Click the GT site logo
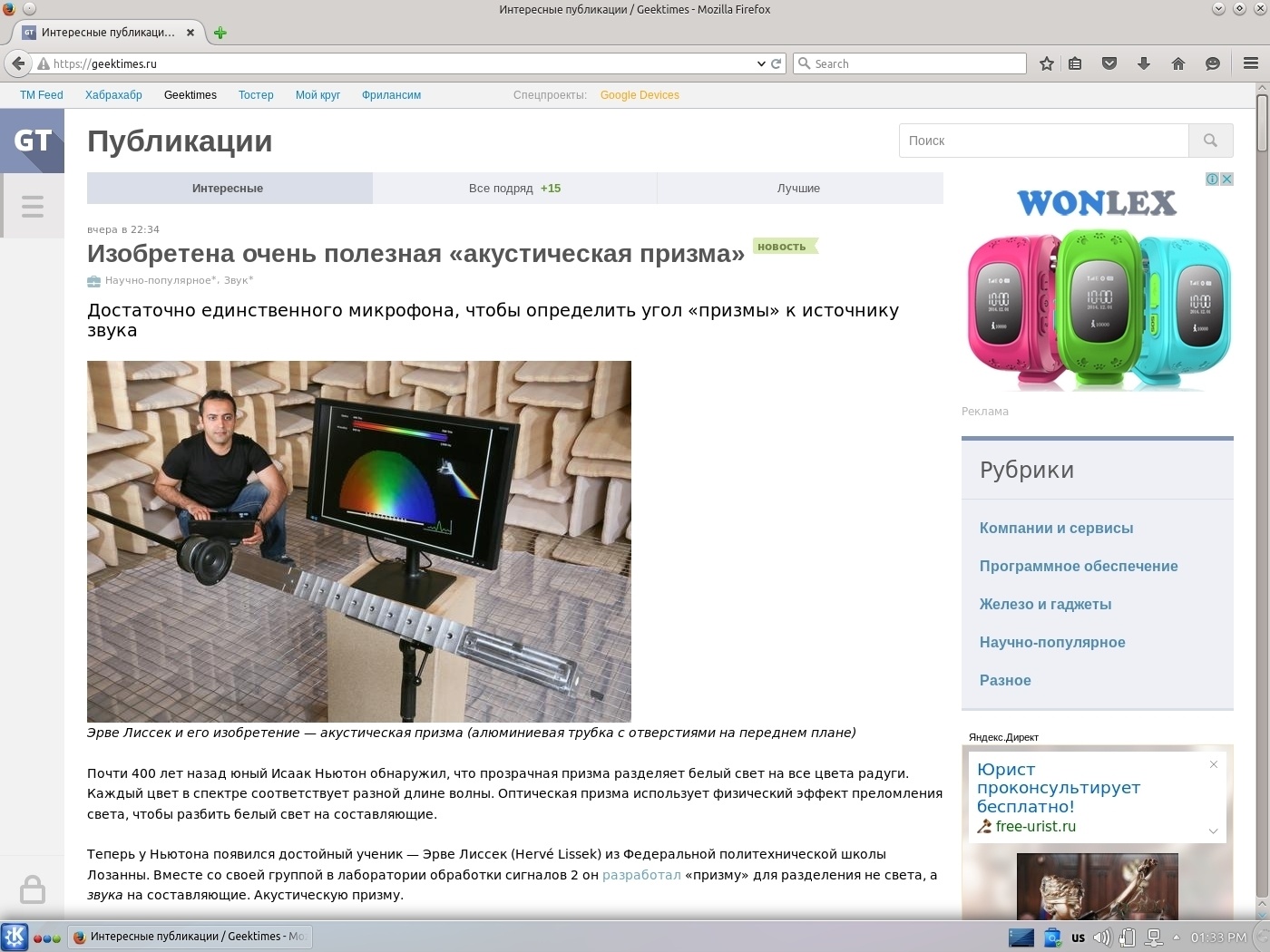Screen dimensions: 1270x952 pyautogui.click(x=33, y=141)
